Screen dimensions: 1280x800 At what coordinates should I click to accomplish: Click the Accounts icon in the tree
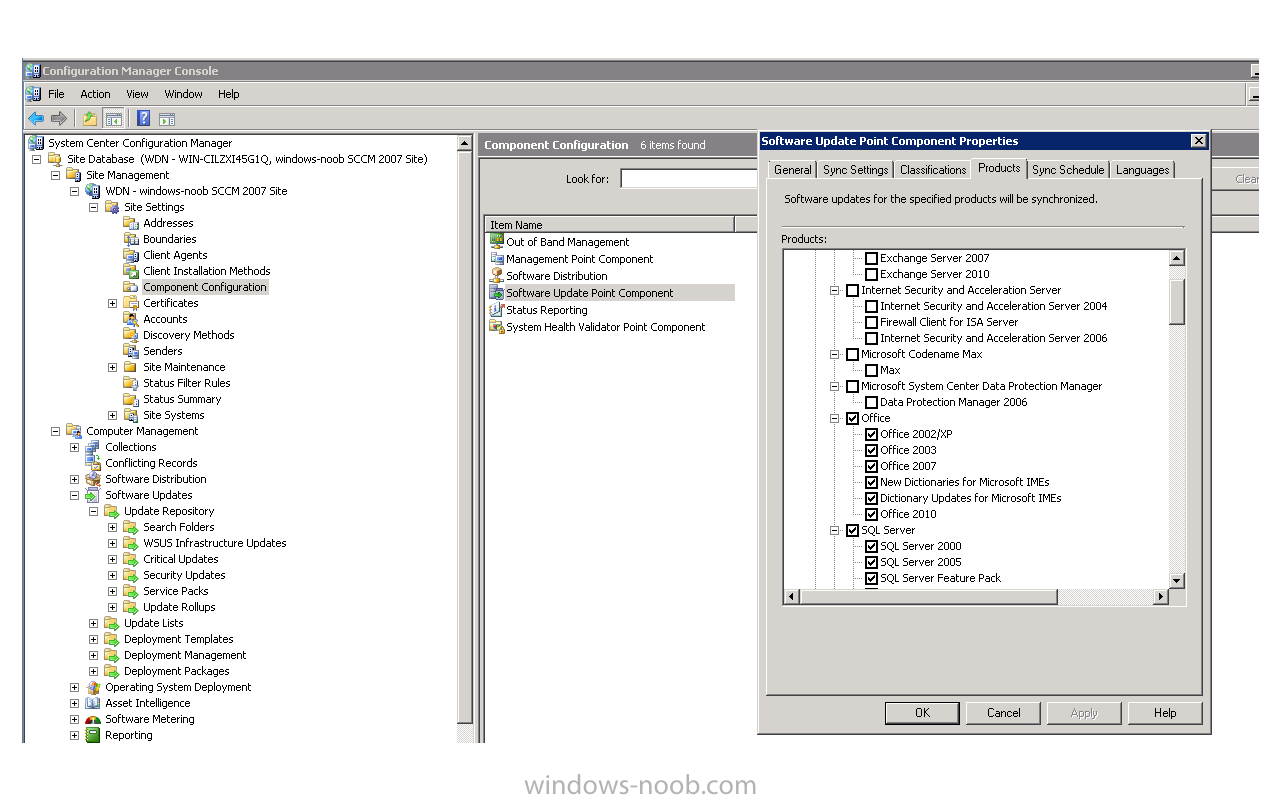(x=131, y=319)
